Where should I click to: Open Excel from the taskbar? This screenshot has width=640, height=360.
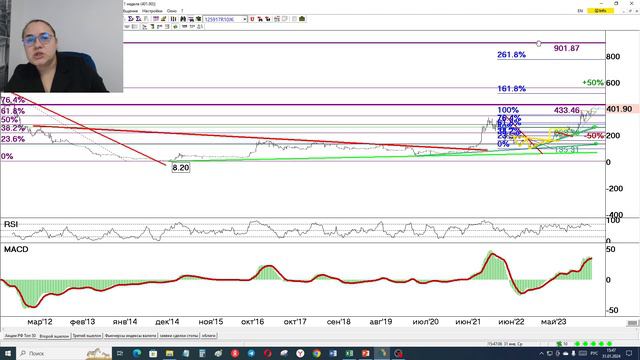[x=349, y=353]
